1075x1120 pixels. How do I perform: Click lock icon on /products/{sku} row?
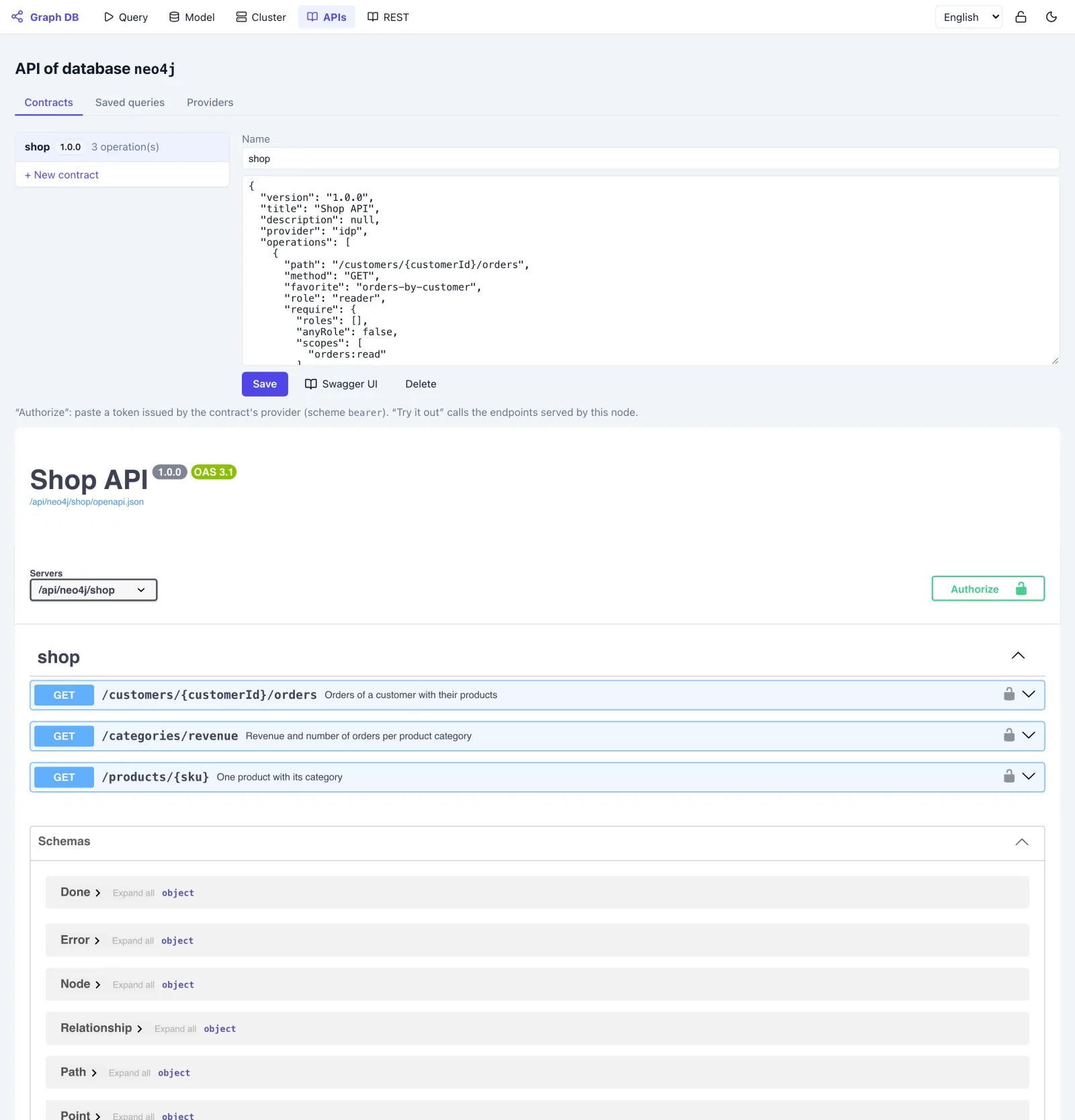click(x=1009, y=776)
